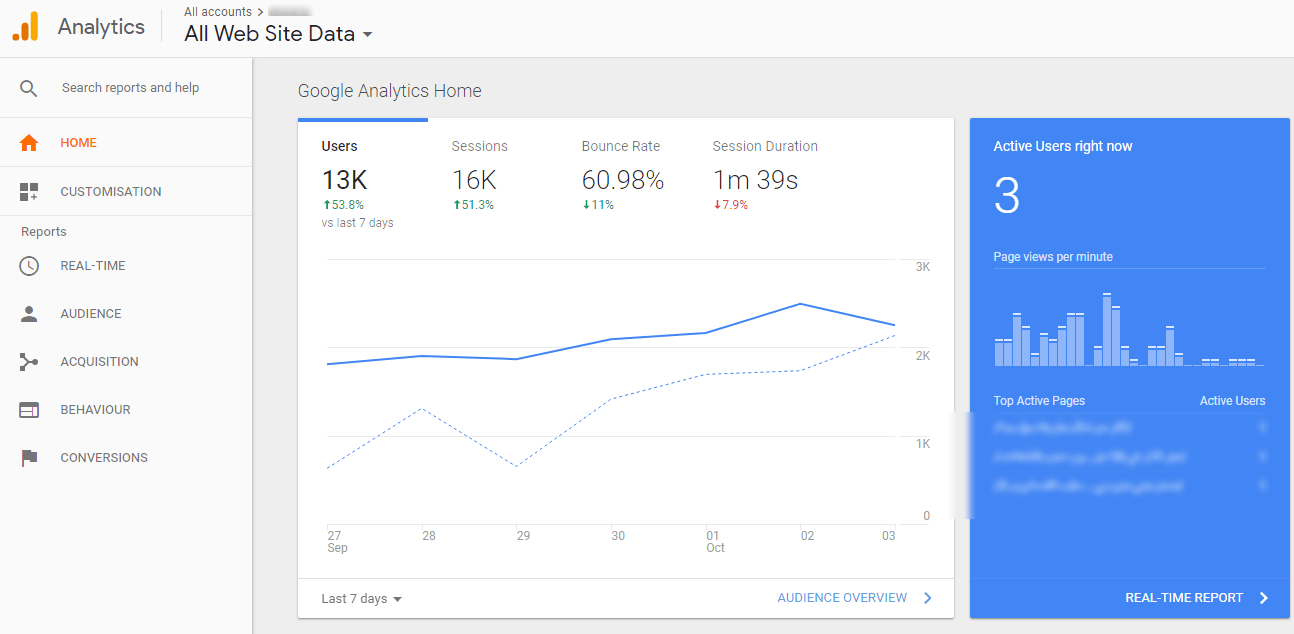Select the Users metric tab
1294x634 pixels.
[x=340, y=146]
